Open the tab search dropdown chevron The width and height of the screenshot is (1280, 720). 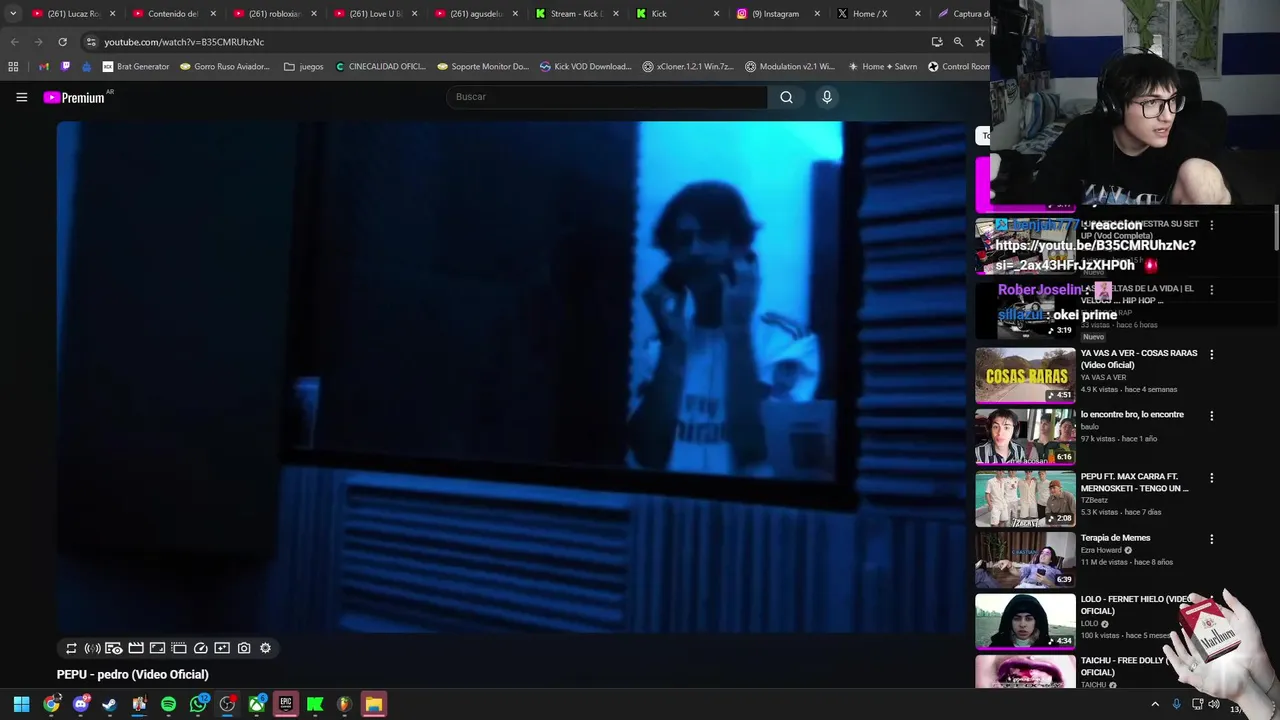point(13,14)
